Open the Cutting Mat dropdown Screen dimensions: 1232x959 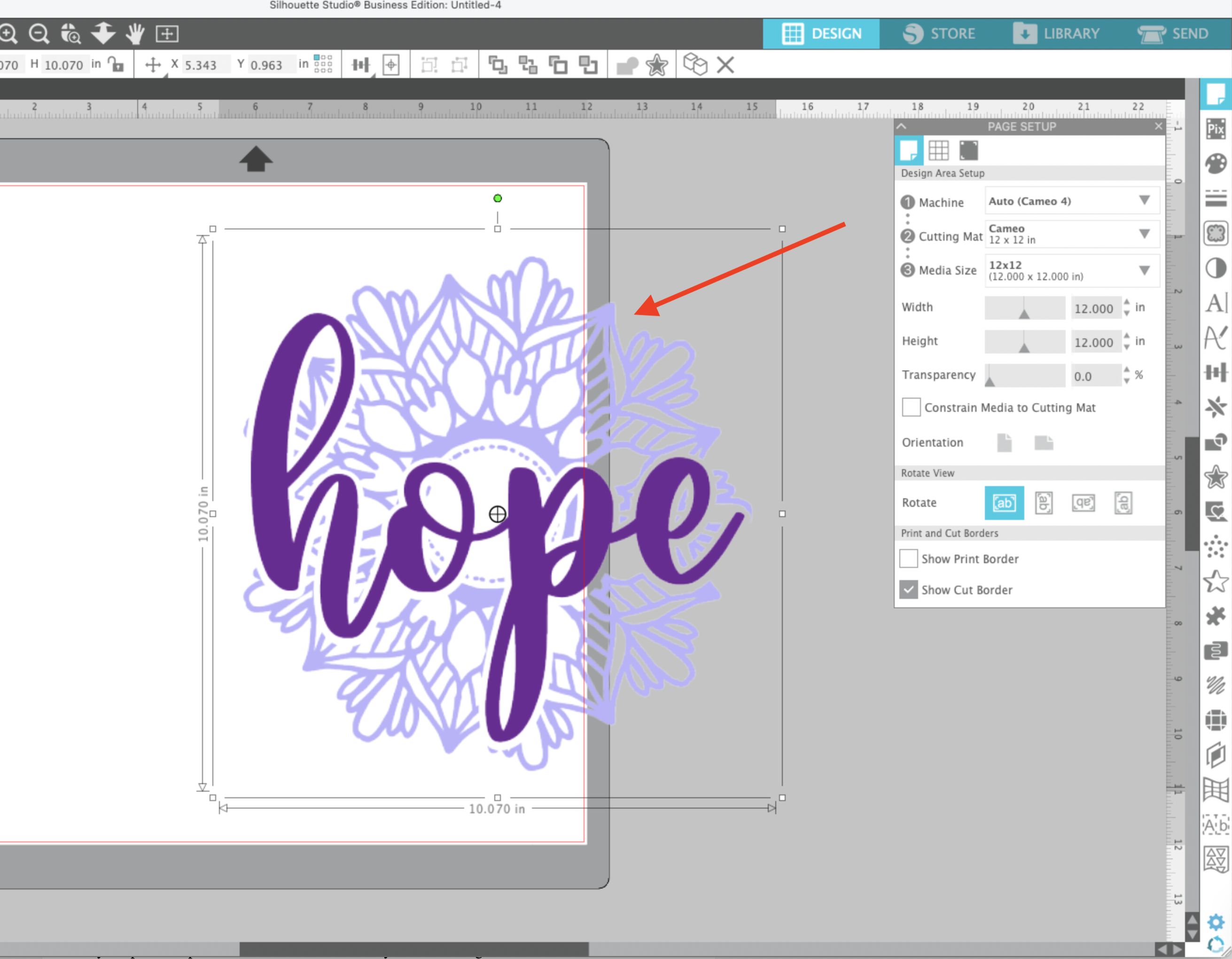click(x=1145, y=234)
